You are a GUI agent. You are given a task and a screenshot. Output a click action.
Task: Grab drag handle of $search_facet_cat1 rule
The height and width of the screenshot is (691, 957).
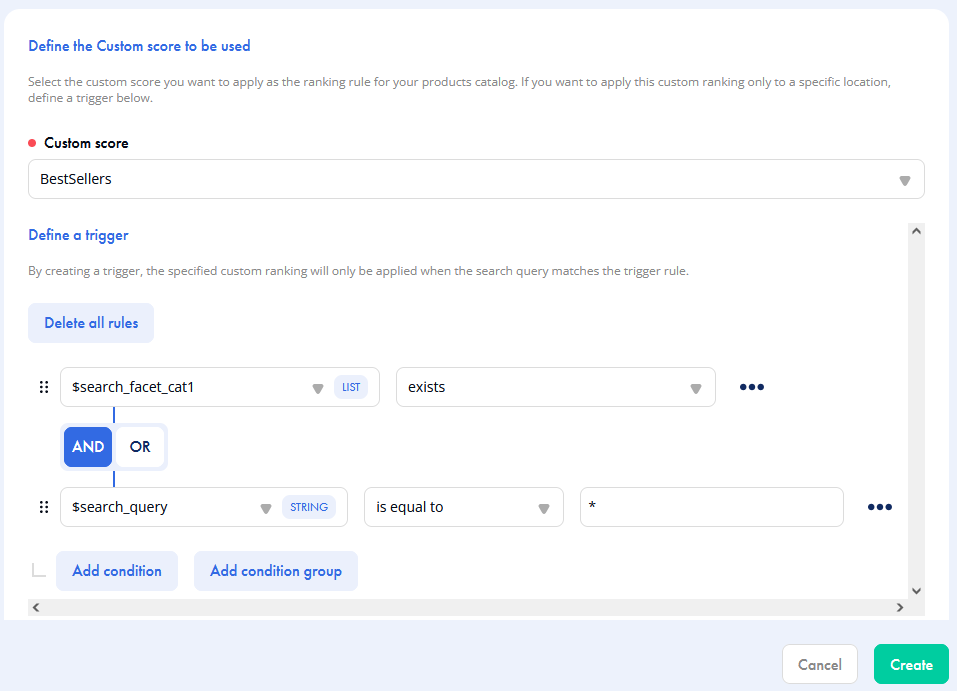tap(44, 387)
